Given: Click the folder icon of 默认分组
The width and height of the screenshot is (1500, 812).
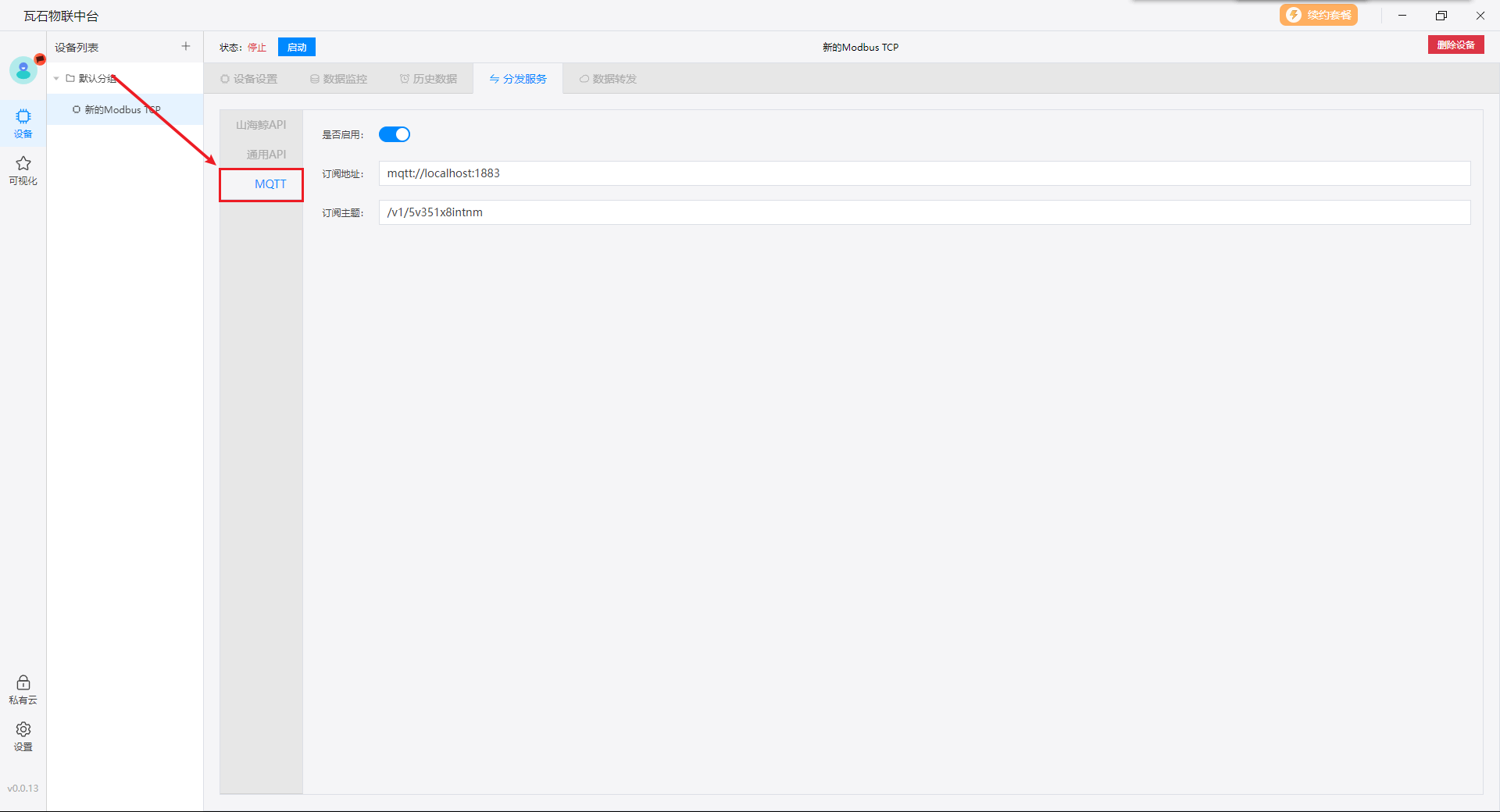Looking at the screenshot, I should coord(70,78).
